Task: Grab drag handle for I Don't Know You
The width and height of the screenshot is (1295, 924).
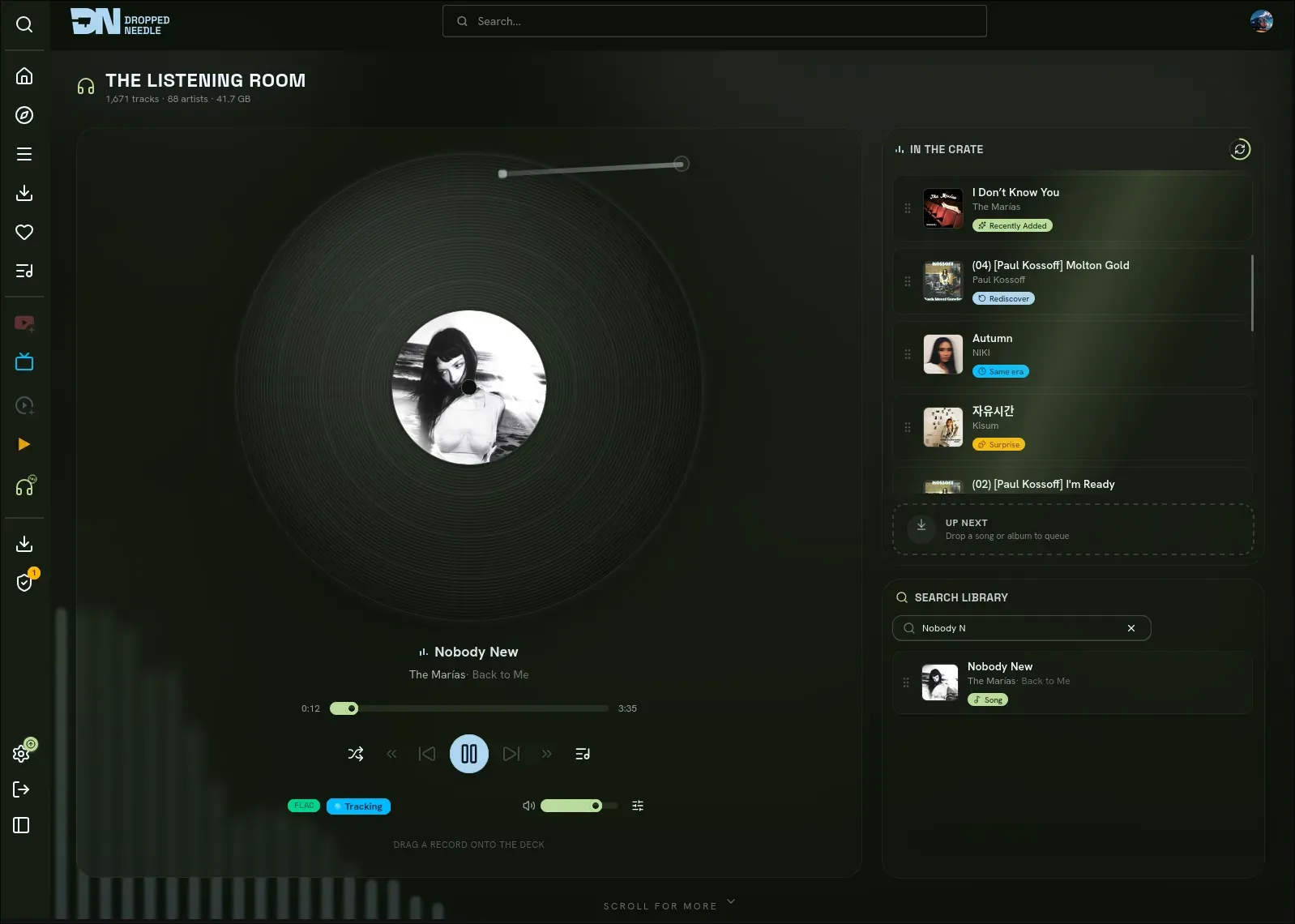Action: [908, 208]
